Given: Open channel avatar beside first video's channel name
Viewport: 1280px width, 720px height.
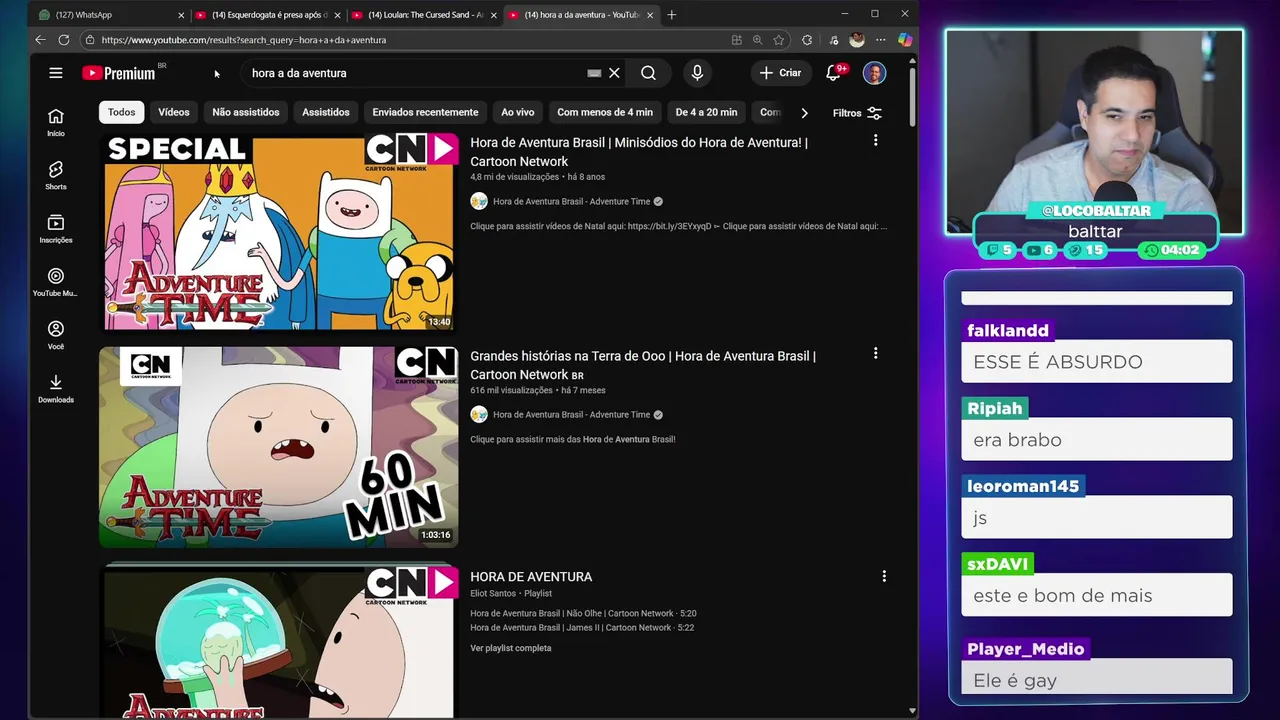Looking at the screenshot, I should [479, 201].
